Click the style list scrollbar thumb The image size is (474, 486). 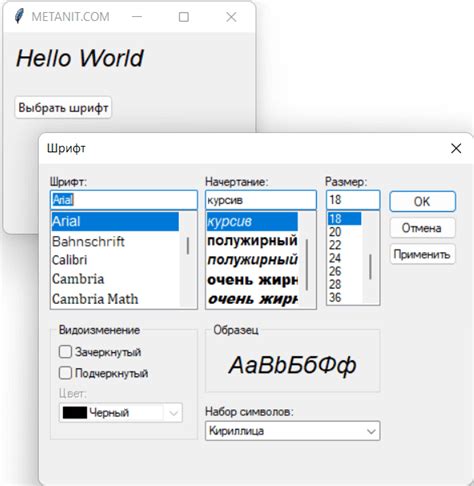point(307,264)
